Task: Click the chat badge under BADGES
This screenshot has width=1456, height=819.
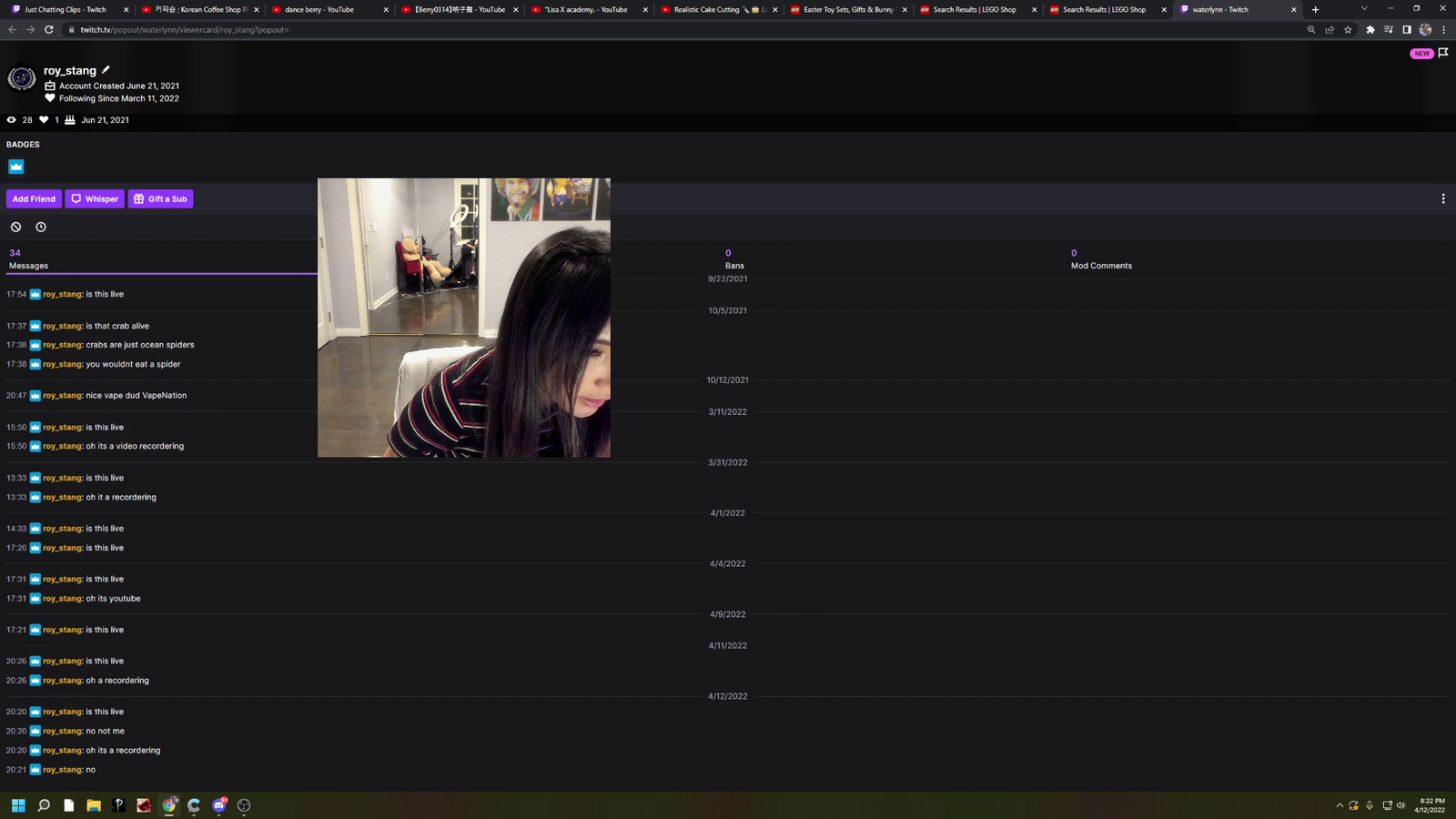Action: (x=16, y=167)
